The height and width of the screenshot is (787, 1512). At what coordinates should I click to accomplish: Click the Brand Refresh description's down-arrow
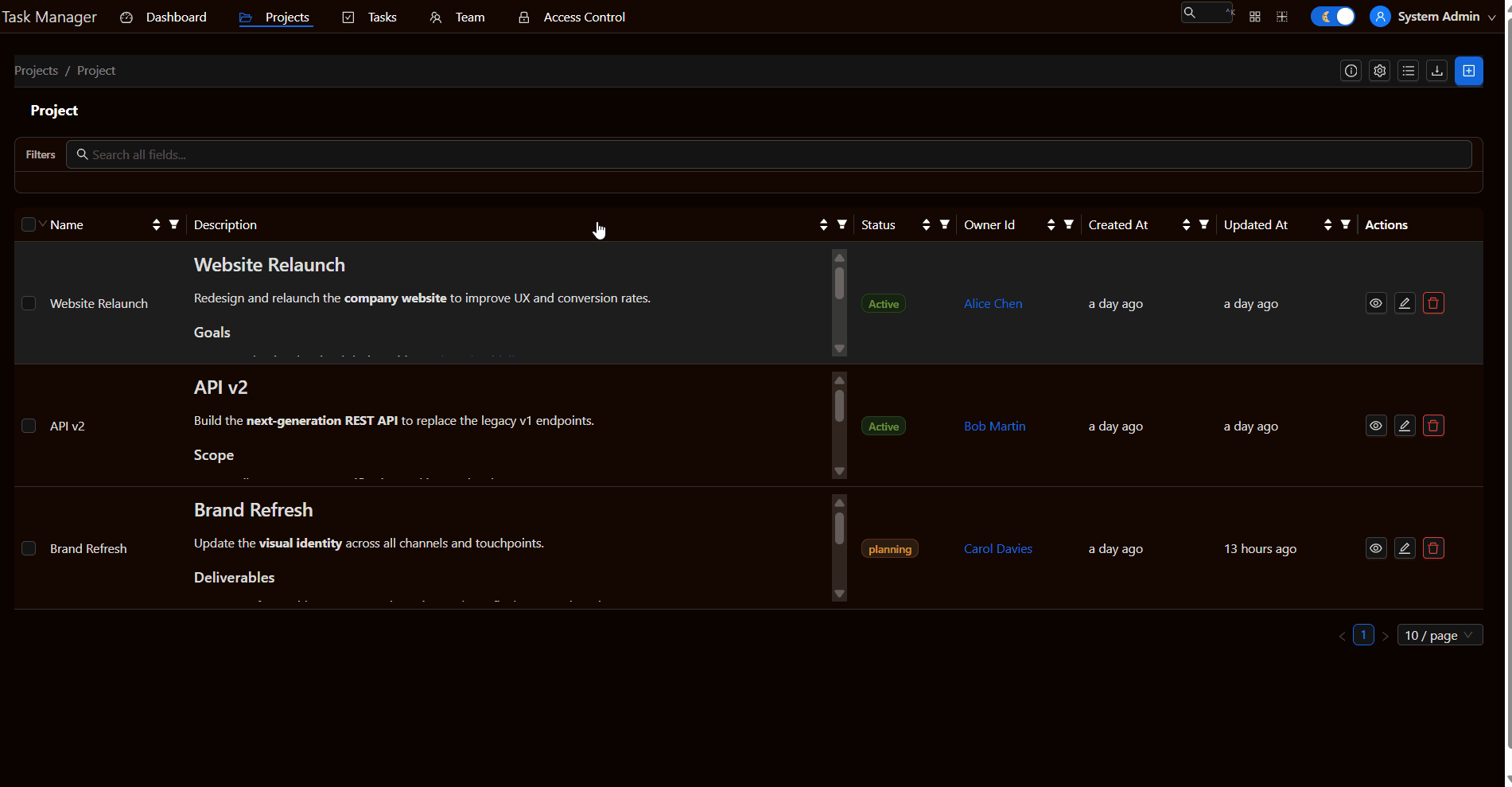839,594
